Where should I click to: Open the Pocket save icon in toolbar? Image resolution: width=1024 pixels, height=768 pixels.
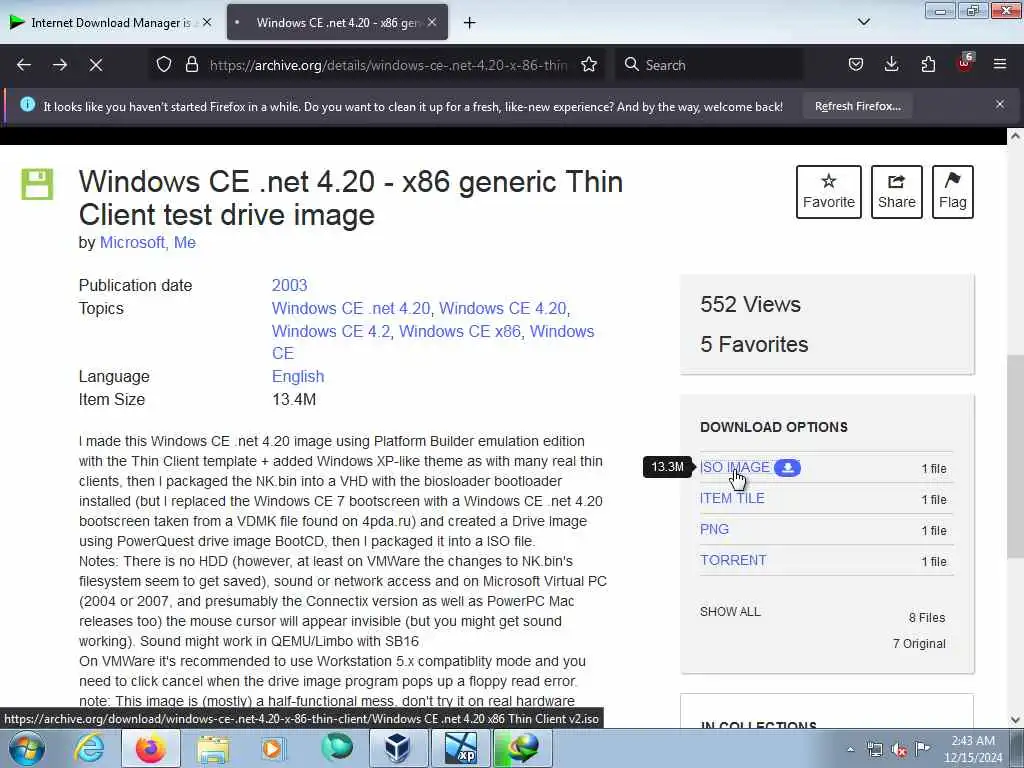(856, 65)
